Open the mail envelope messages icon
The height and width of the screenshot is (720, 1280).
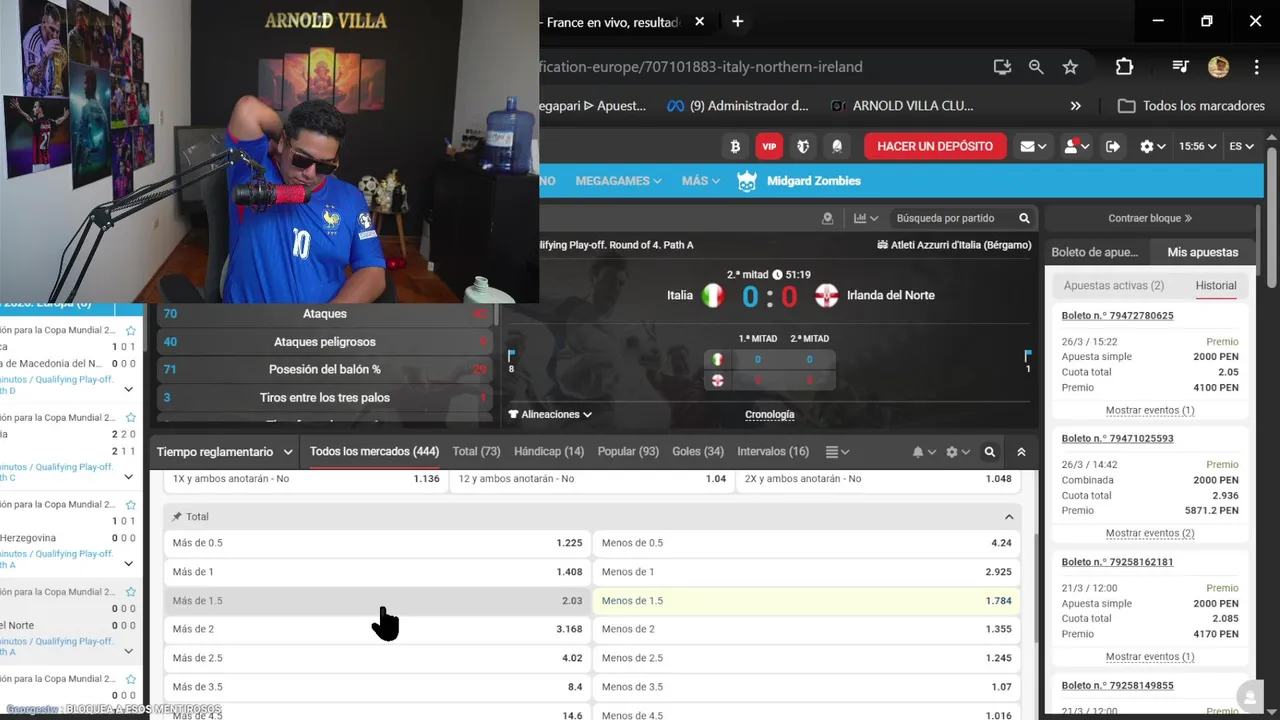tap(1033, 146)
